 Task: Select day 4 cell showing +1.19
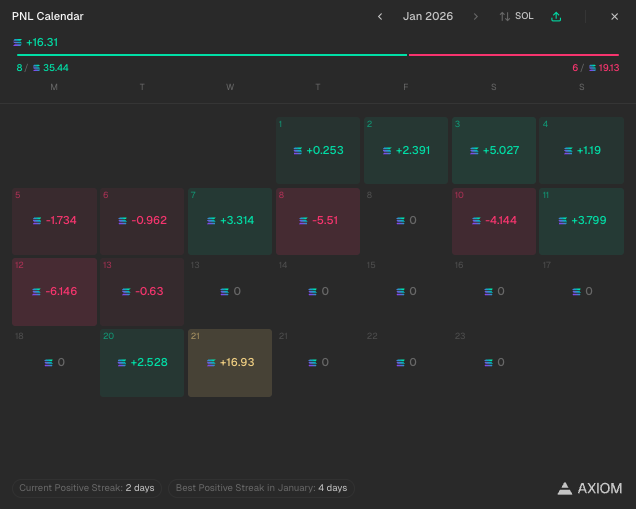(x=582, y=150)
